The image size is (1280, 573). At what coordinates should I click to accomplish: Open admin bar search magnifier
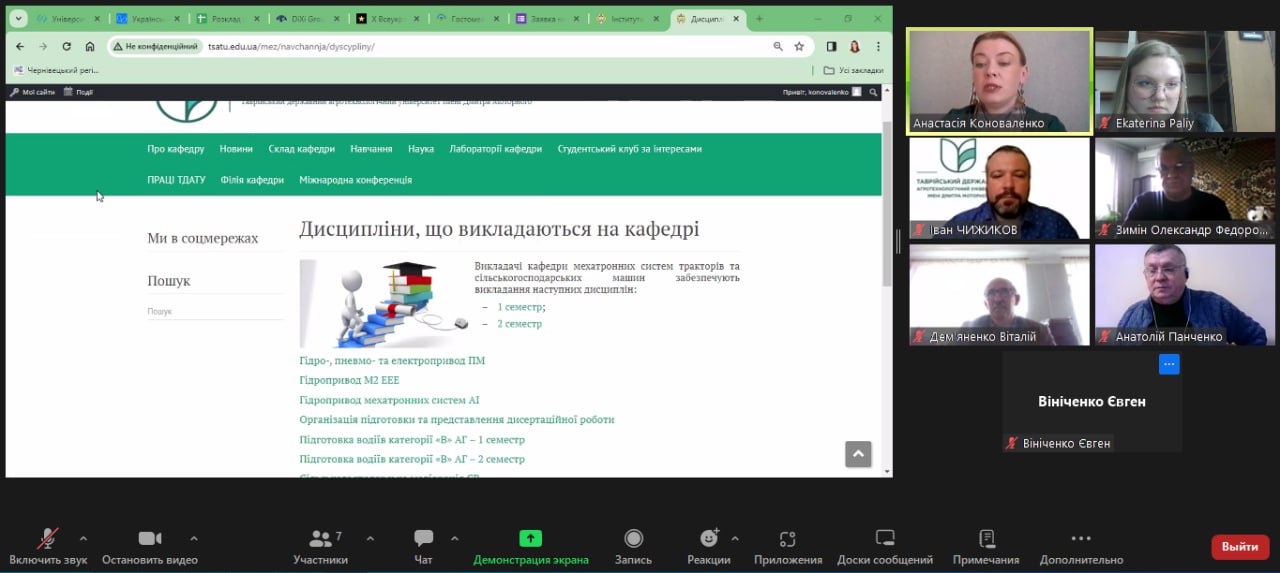pos(873,92)
